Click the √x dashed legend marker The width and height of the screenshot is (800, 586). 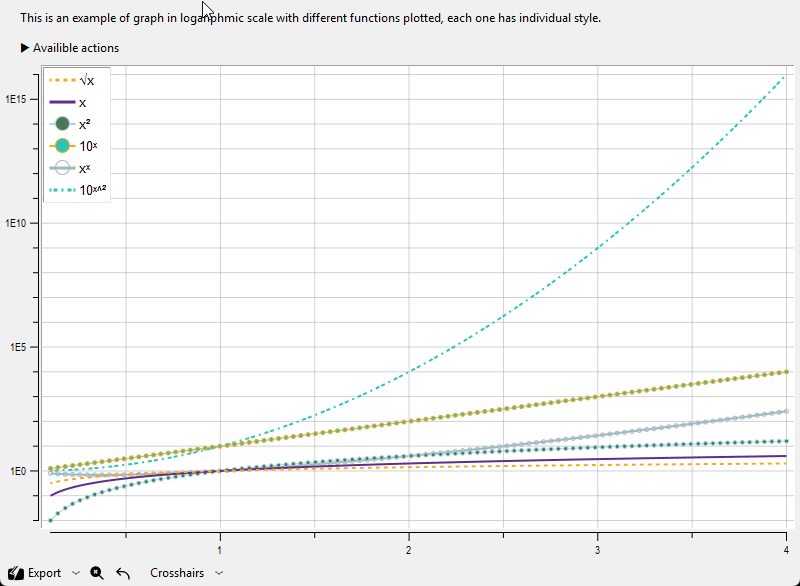[62, 80]
